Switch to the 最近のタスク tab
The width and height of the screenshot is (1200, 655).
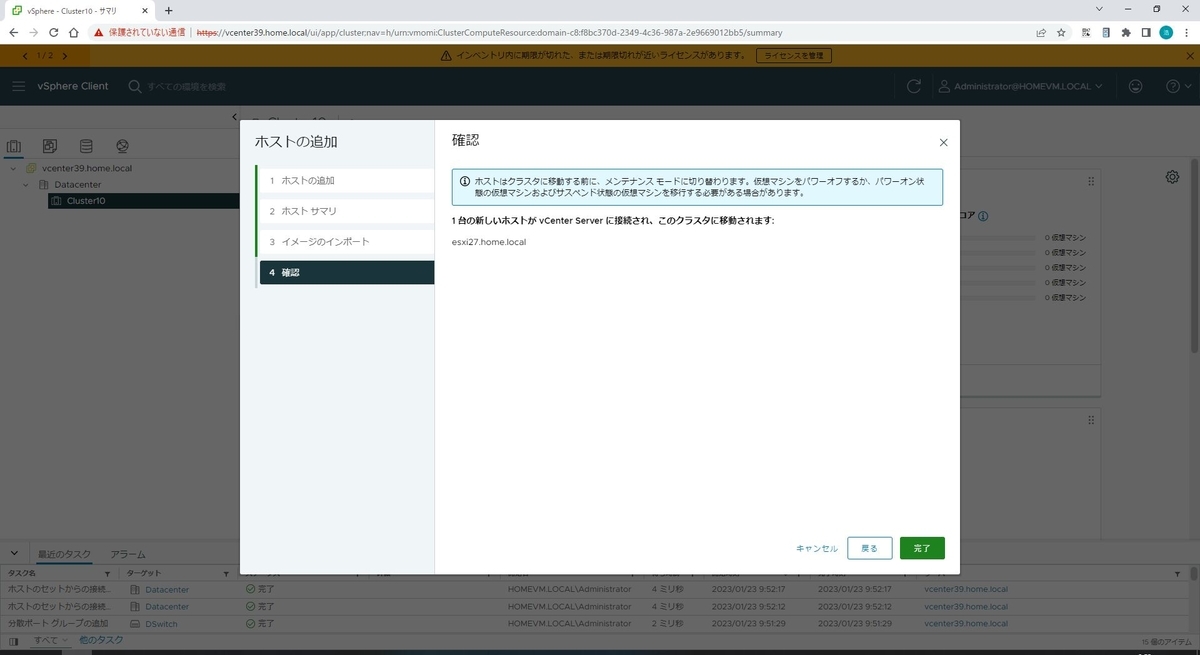tap(64, 554)
